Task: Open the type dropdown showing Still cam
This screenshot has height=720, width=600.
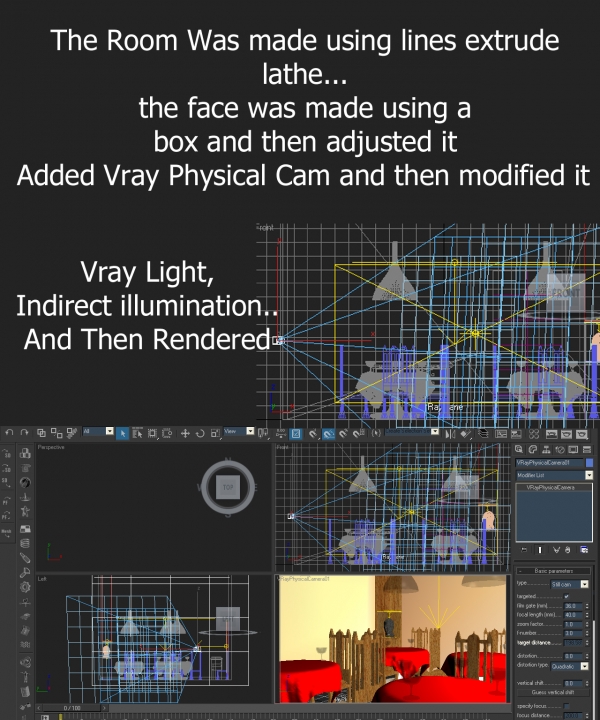Action: click(x=570, y=584)
